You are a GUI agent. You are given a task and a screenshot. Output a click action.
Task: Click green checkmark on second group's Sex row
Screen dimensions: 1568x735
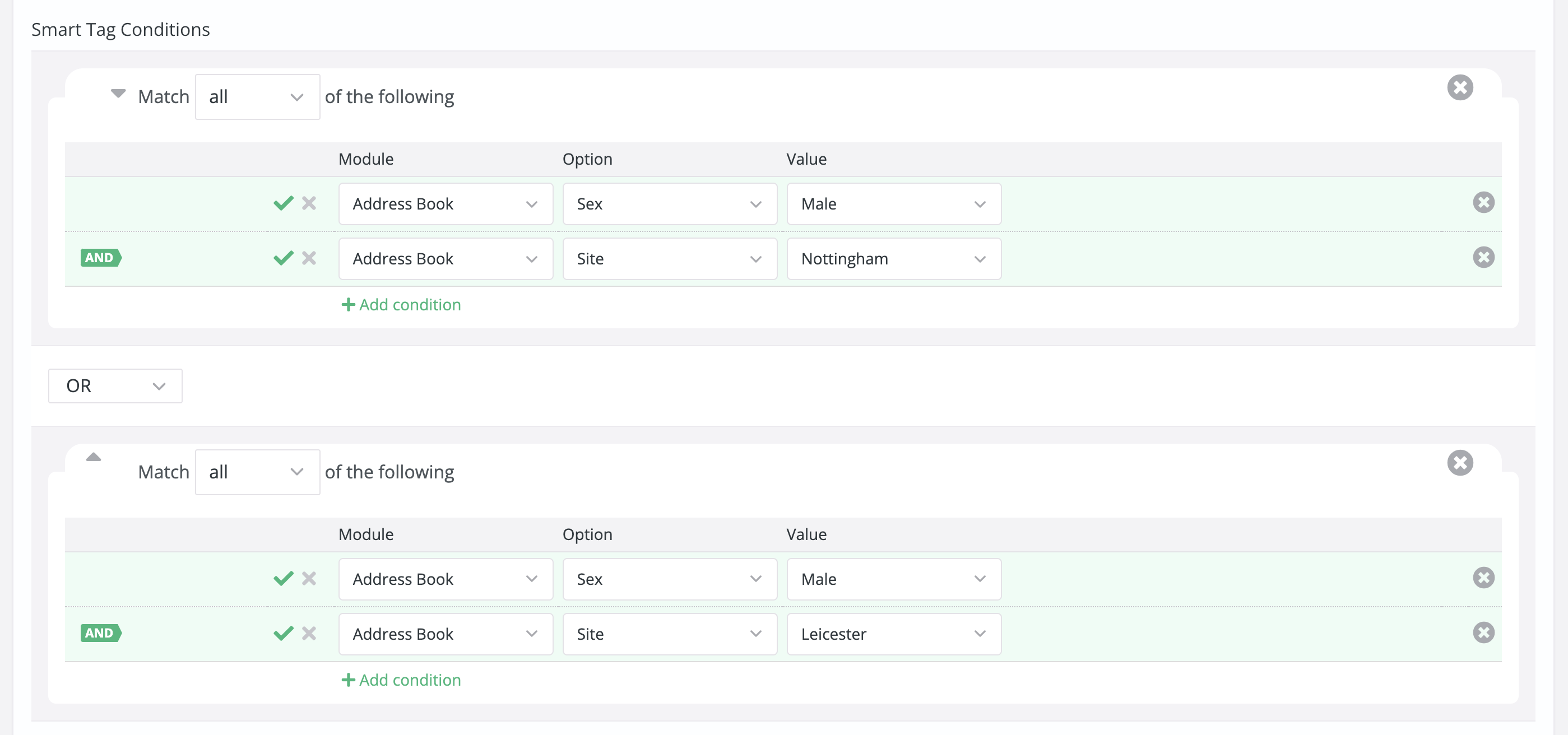pos(284,579)
